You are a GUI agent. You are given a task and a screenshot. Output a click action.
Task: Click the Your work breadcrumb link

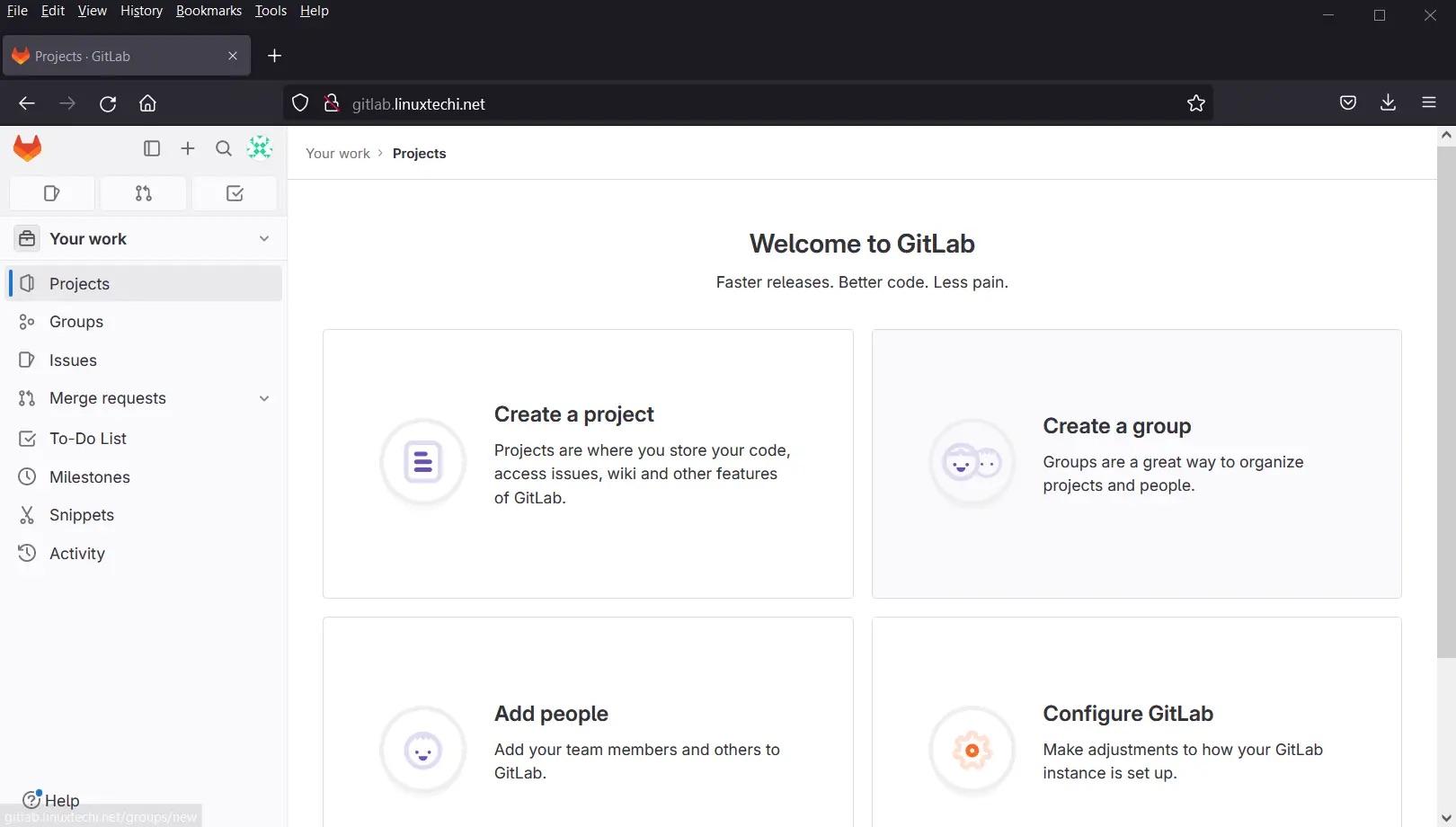pyautogui.click(x=337, y=153)
